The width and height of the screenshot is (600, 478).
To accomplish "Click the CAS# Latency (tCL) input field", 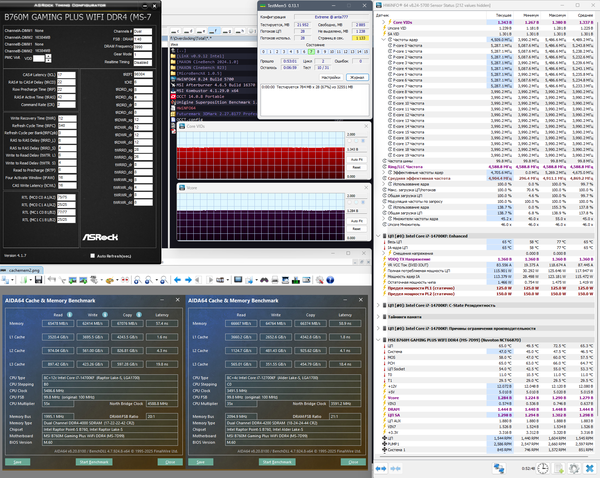I will (x=66, y=75).
